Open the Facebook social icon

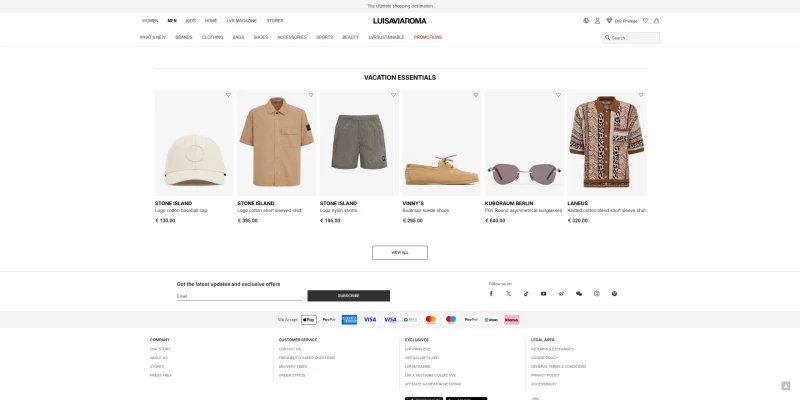(x=491, y=294)
